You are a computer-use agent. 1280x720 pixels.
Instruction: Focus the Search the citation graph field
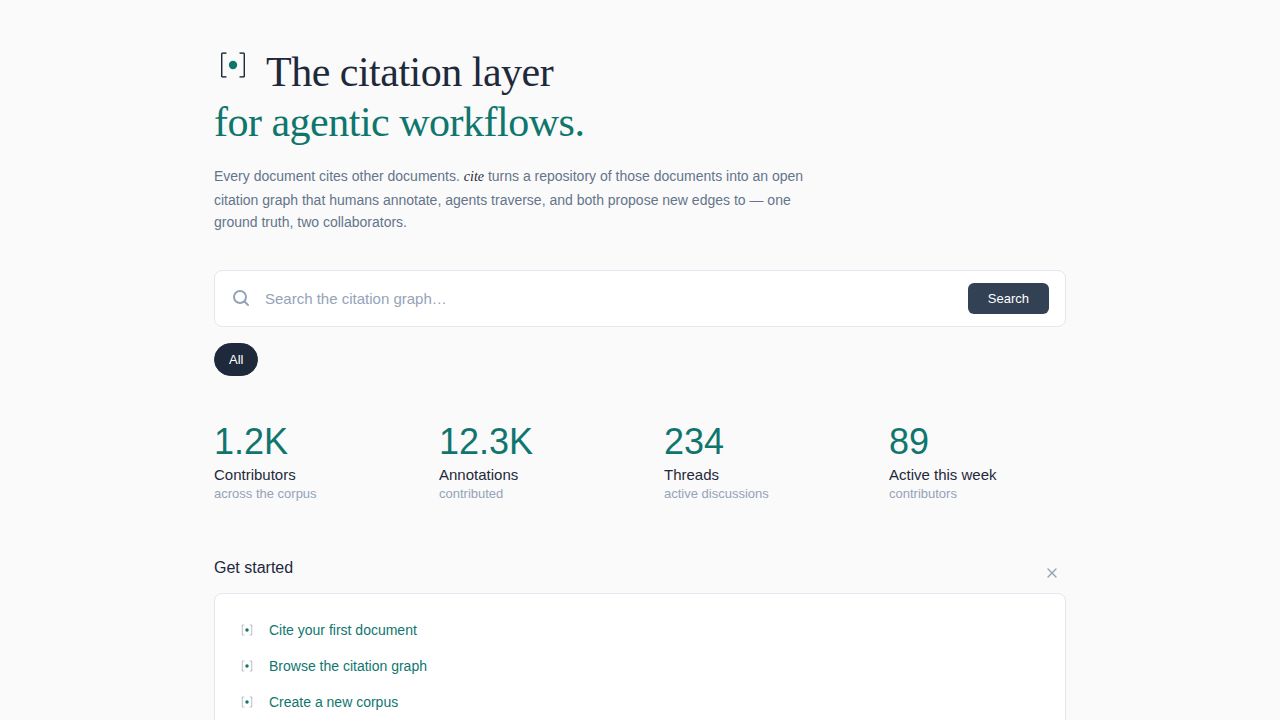click(x=610, y=298)
